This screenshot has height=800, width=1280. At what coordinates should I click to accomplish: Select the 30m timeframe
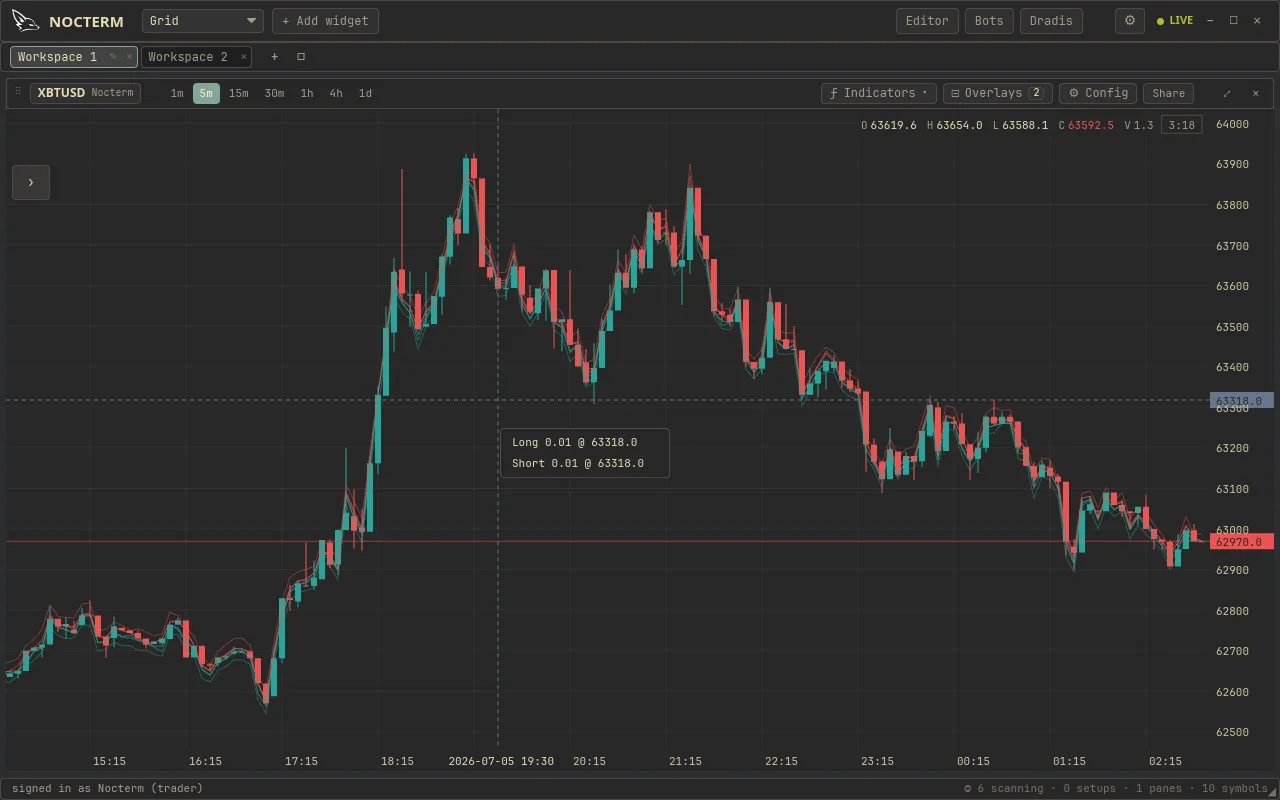click(274, 93)
